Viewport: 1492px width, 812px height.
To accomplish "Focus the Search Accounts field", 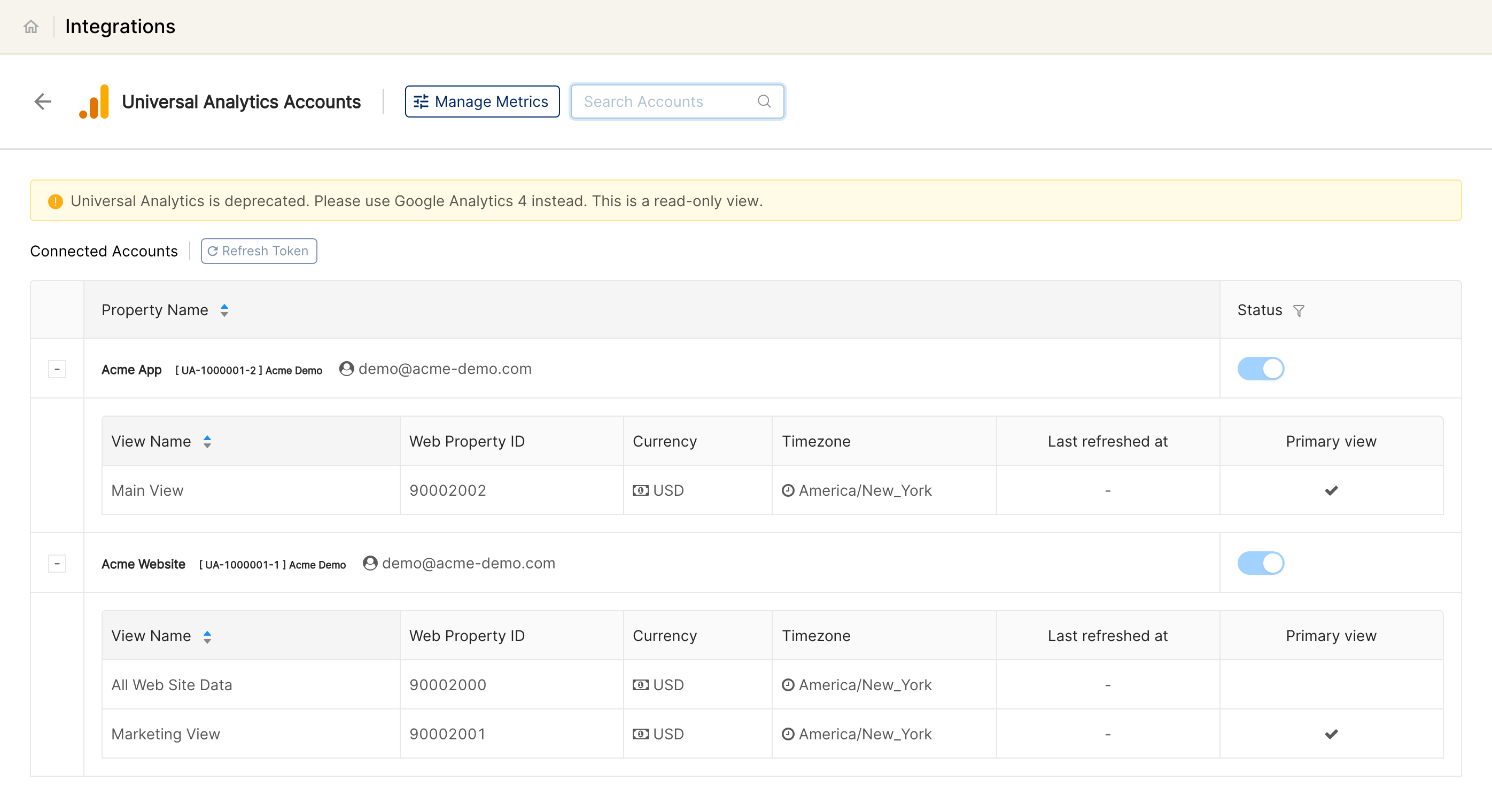I will [x=677, y=101].
